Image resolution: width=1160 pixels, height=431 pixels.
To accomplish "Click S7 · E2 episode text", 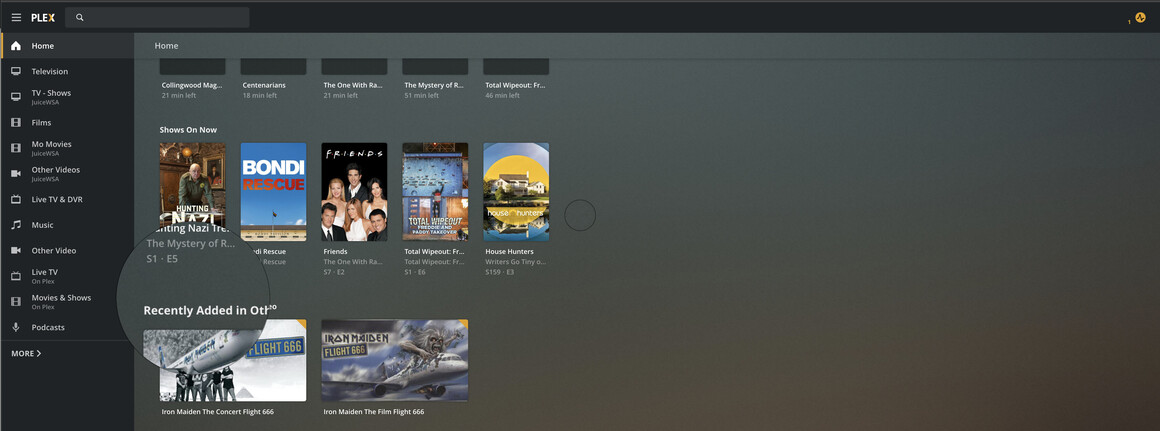I will (x=334, y=272).
